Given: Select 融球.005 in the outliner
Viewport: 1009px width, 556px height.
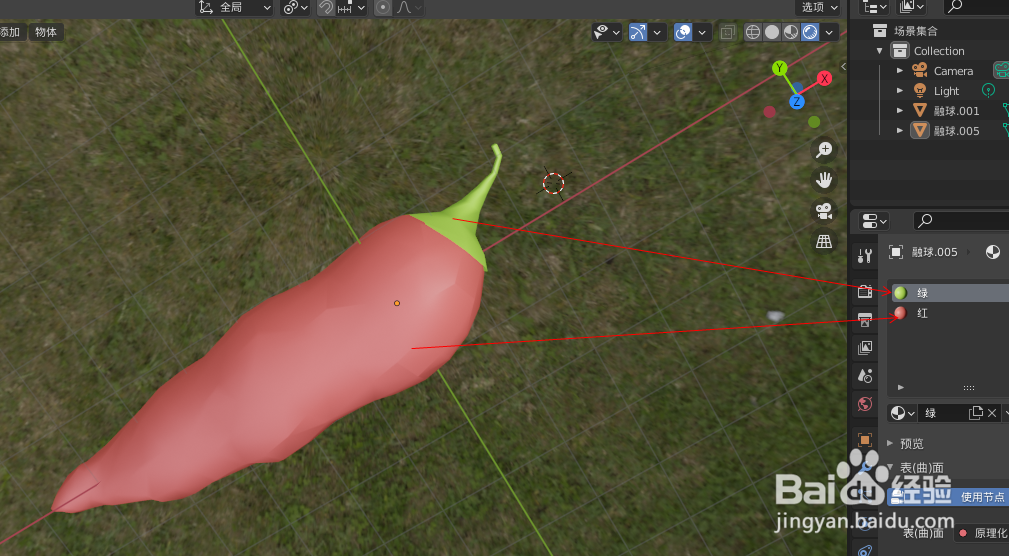Looking at the screenshot, I should coord(956,131).
